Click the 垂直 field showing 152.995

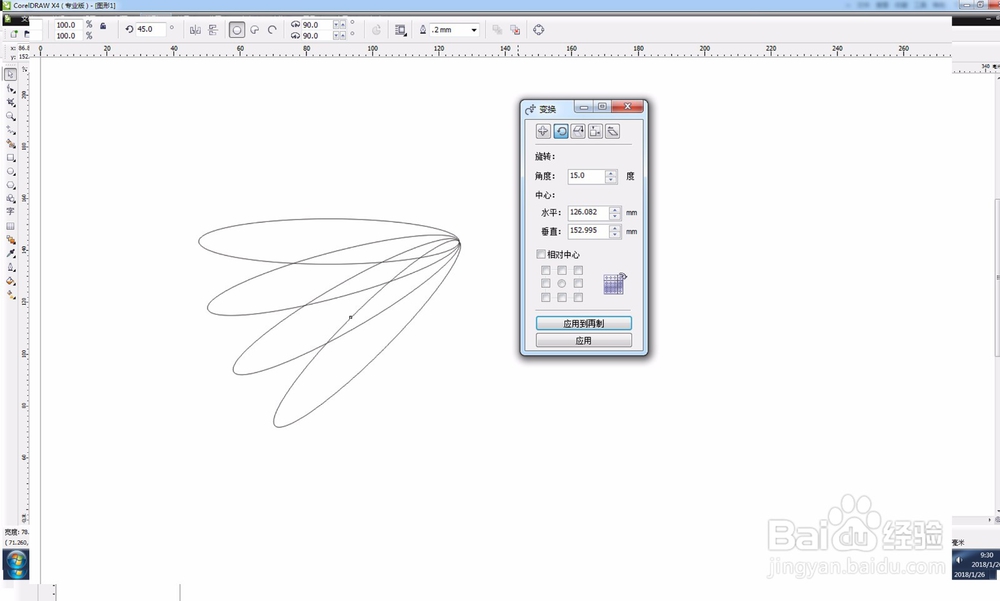click(588, 231)
